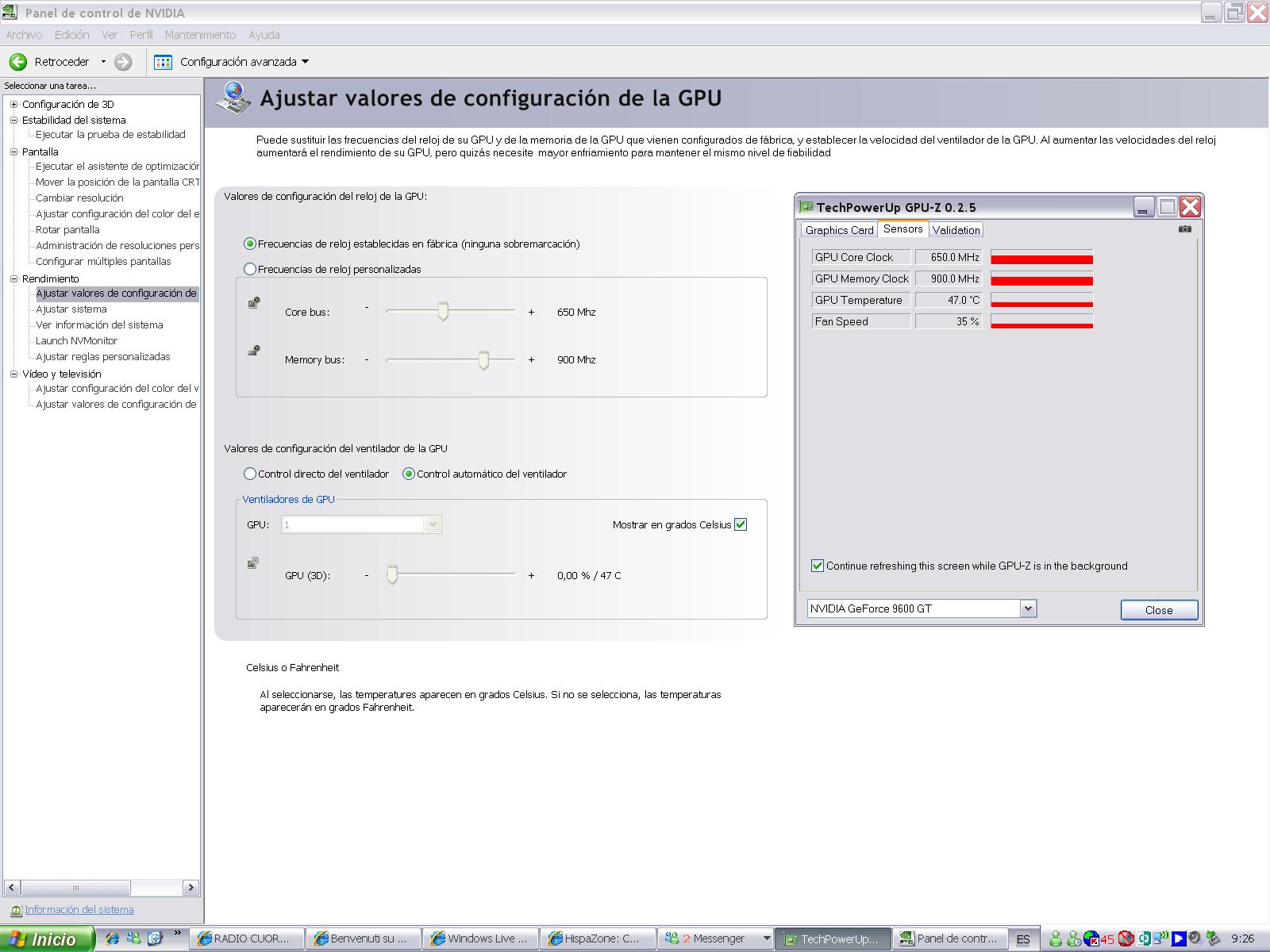Switch to the Graphics Card tab

pos(839,230)
